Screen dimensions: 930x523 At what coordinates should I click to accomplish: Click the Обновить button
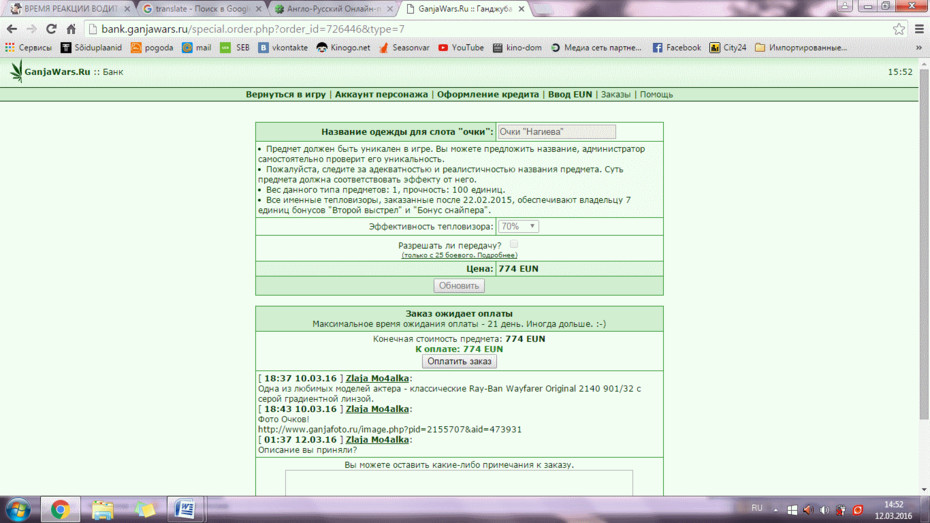tap(459, 286)
